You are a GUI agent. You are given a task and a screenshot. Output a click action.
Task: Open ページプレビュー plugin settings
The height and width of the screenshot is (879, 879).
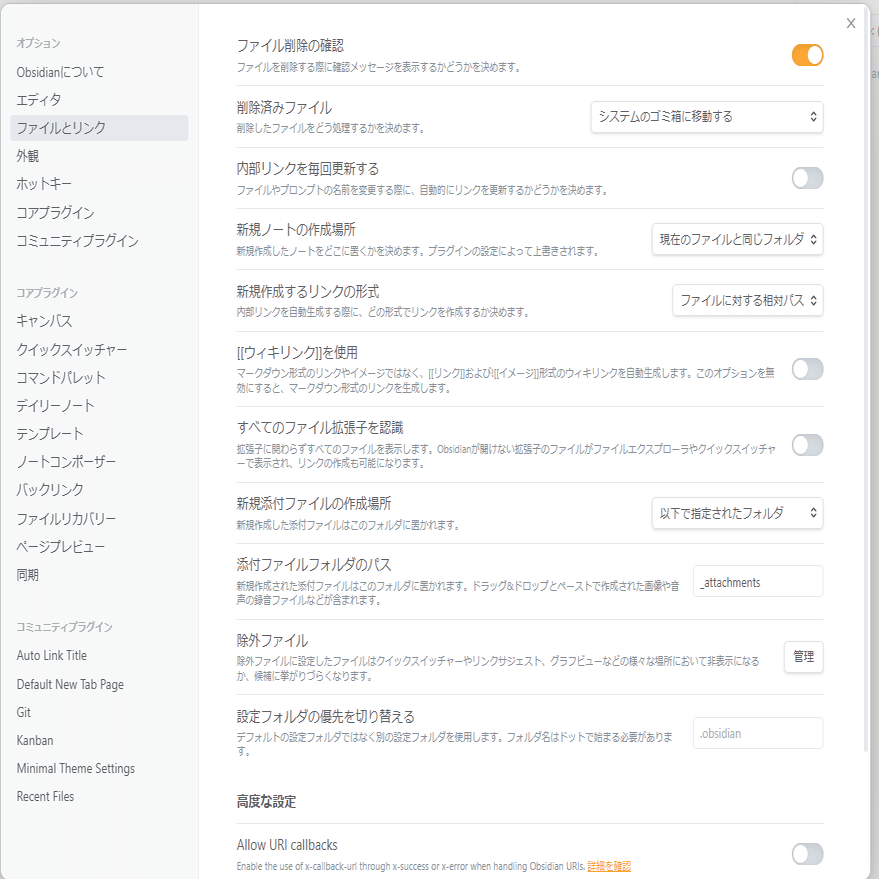coord(99,547)
